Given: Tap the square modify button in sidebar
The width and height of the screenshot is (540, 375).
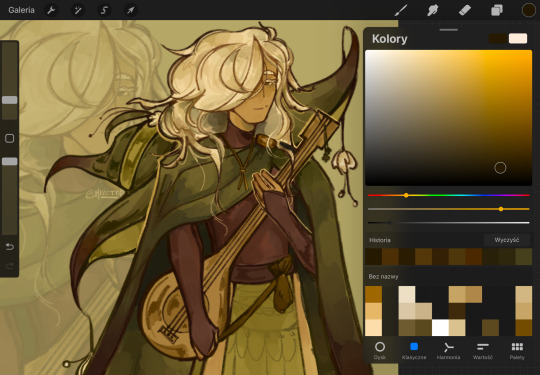Looking at the screenshot, I should [x=10, y=138].
